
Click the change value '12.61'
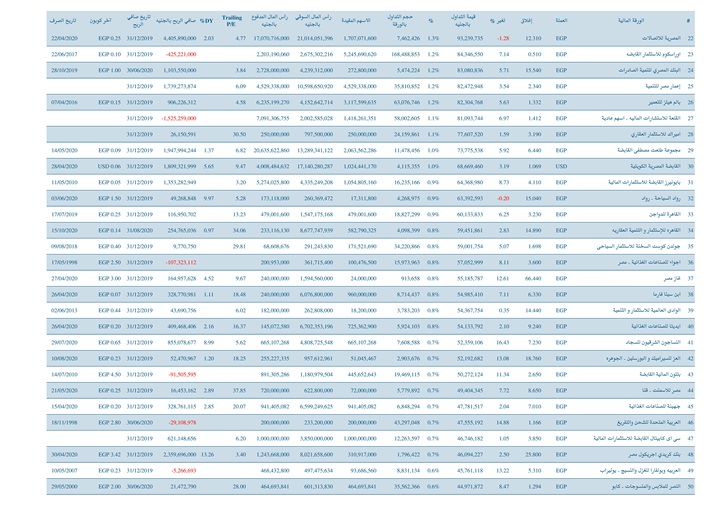(503, 279)
